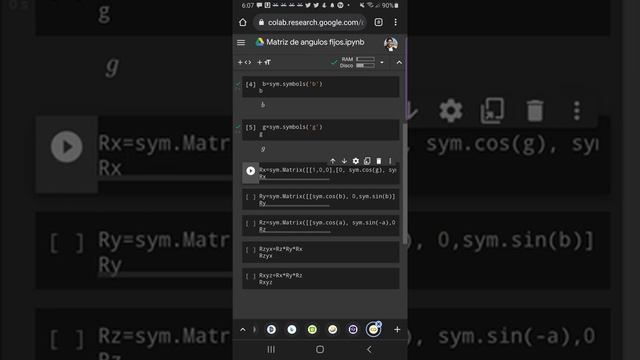Screen dimensions: 640x360
Task: Move the Rx cell down
Action: [x=344, y=161]
